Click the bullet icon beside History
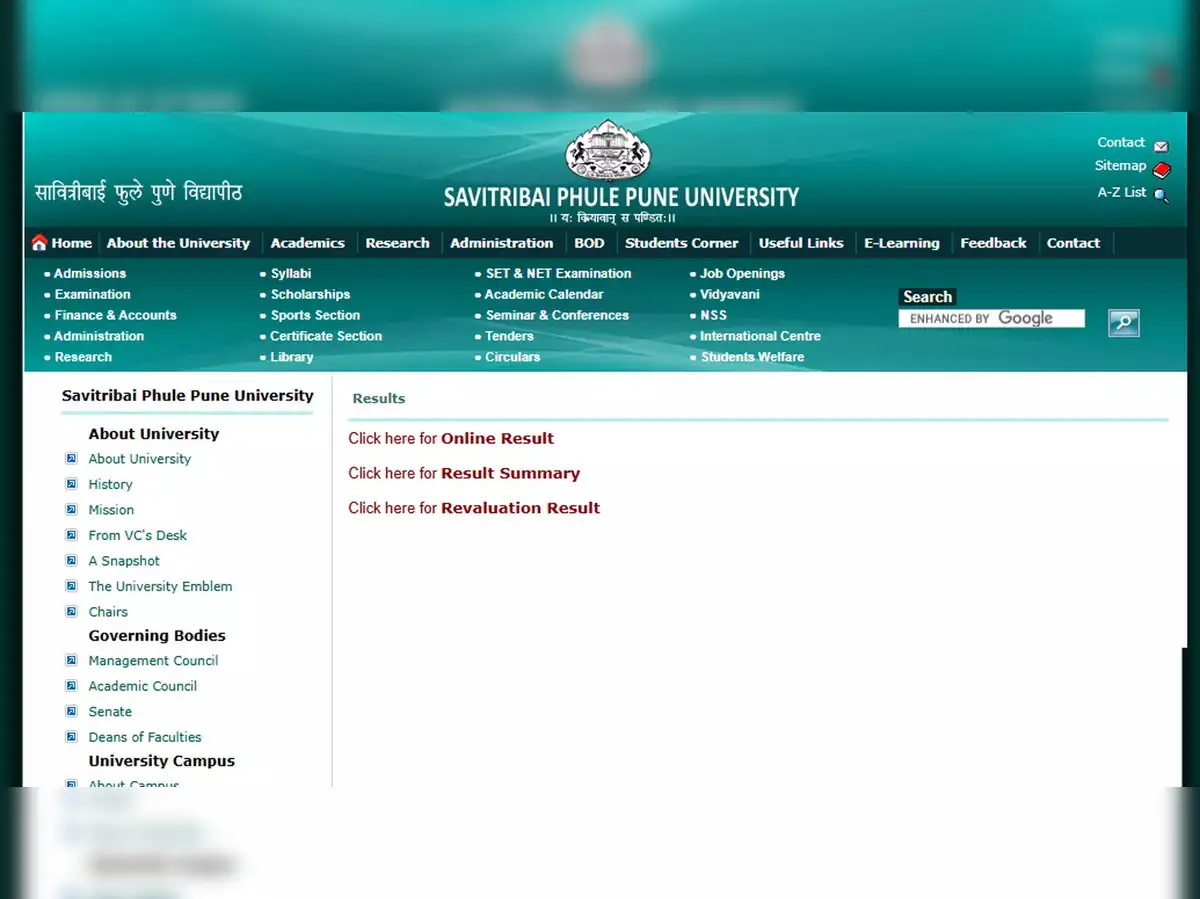 tap(71, 484)
